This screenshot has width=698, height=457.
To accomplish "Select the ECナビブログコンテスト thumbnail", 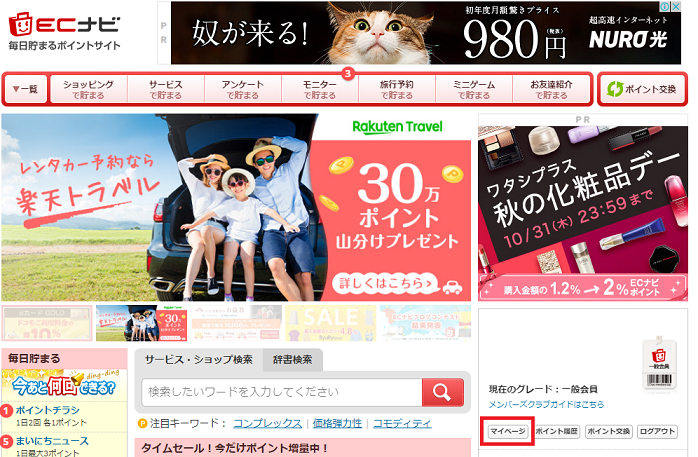I will (x=425, y=324).
